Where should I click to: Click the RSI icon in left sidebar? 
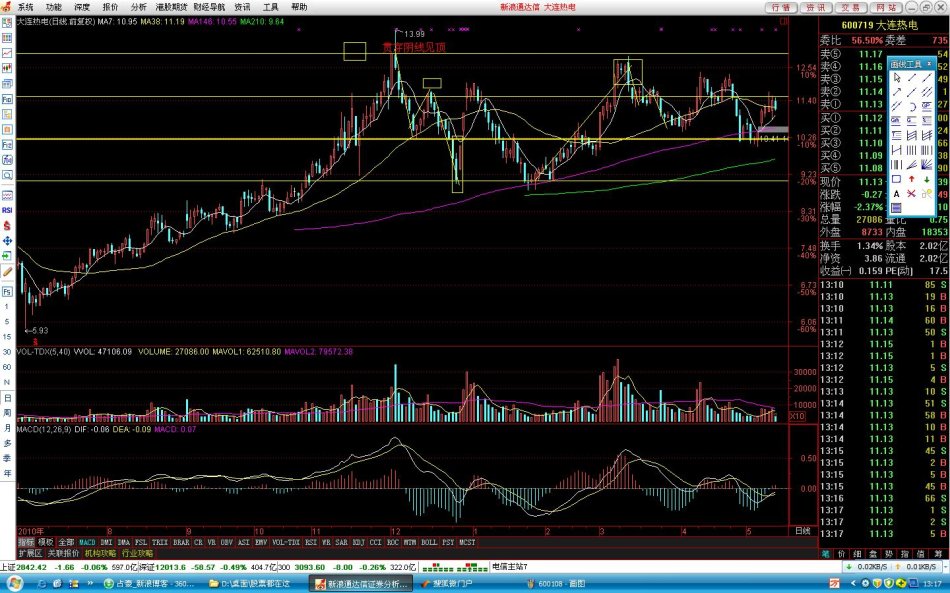(7, 211)
